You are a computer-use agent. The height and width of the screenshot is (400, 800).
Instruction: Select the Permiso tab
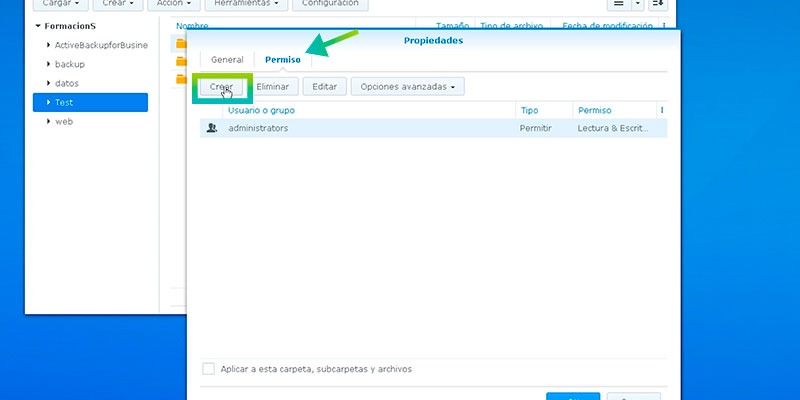[283, 60]
